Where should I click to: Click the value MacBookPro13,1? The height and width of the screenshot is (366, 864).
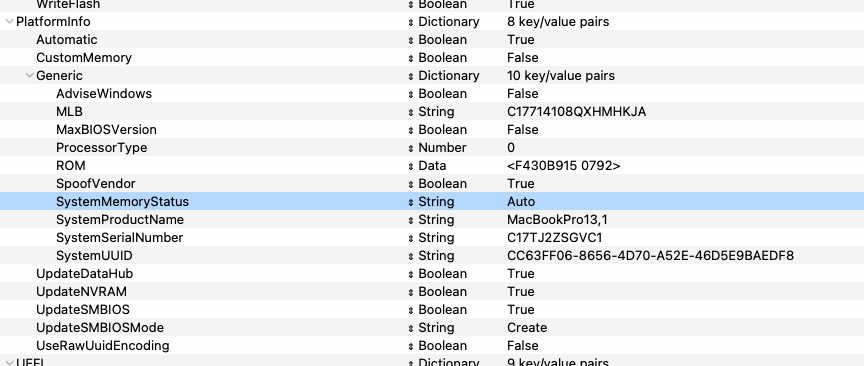558,219
